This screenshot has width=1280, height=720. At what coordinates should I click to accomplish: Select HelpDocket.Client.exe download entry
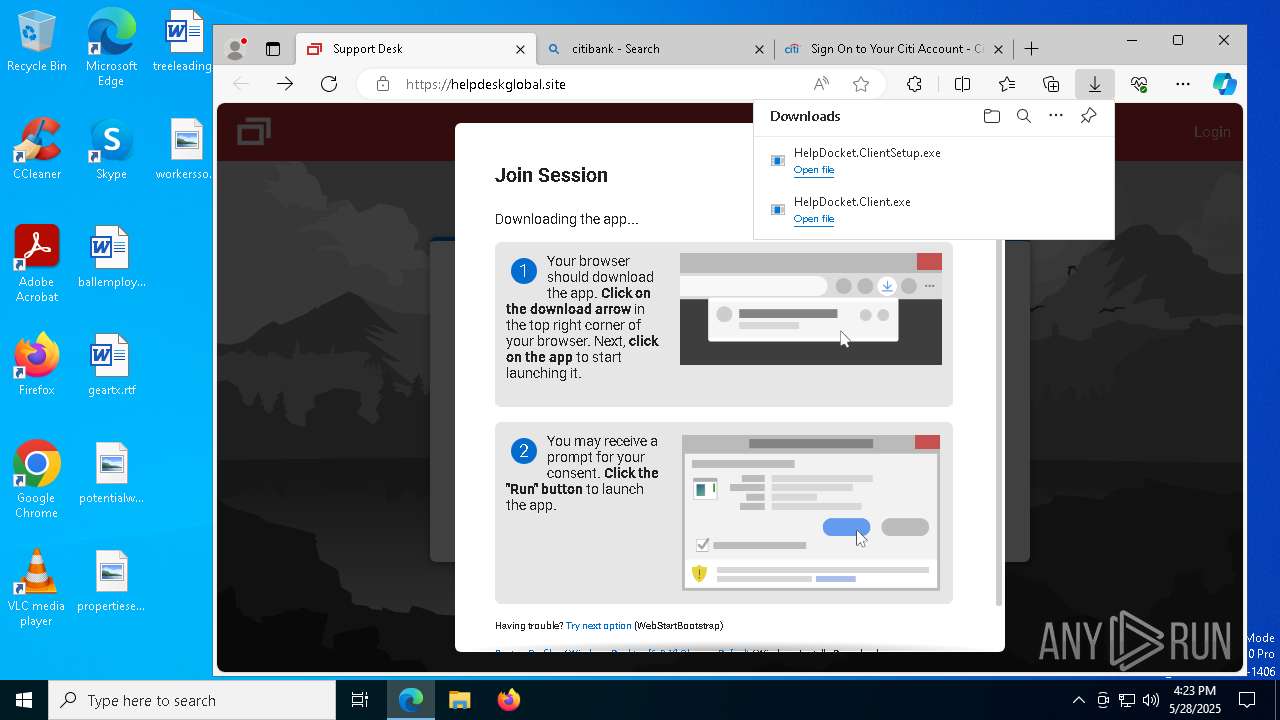pyautogui.click(x=933, y=209)
